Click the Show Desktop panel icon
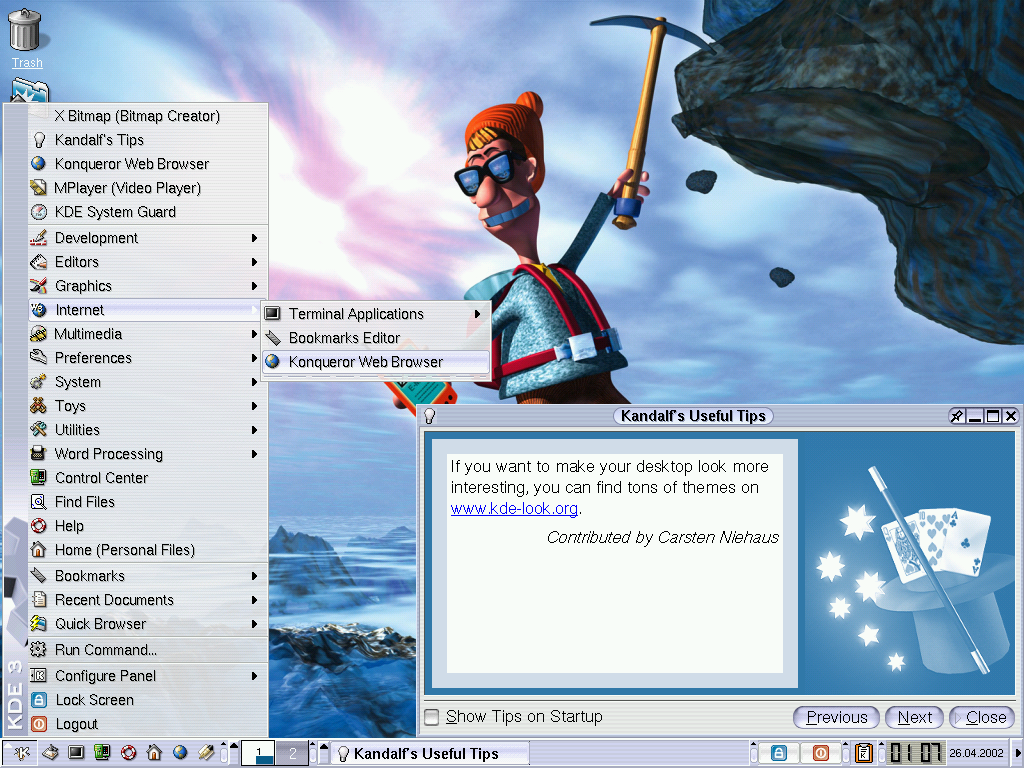 pyautogui.click(x=50, y=753)
